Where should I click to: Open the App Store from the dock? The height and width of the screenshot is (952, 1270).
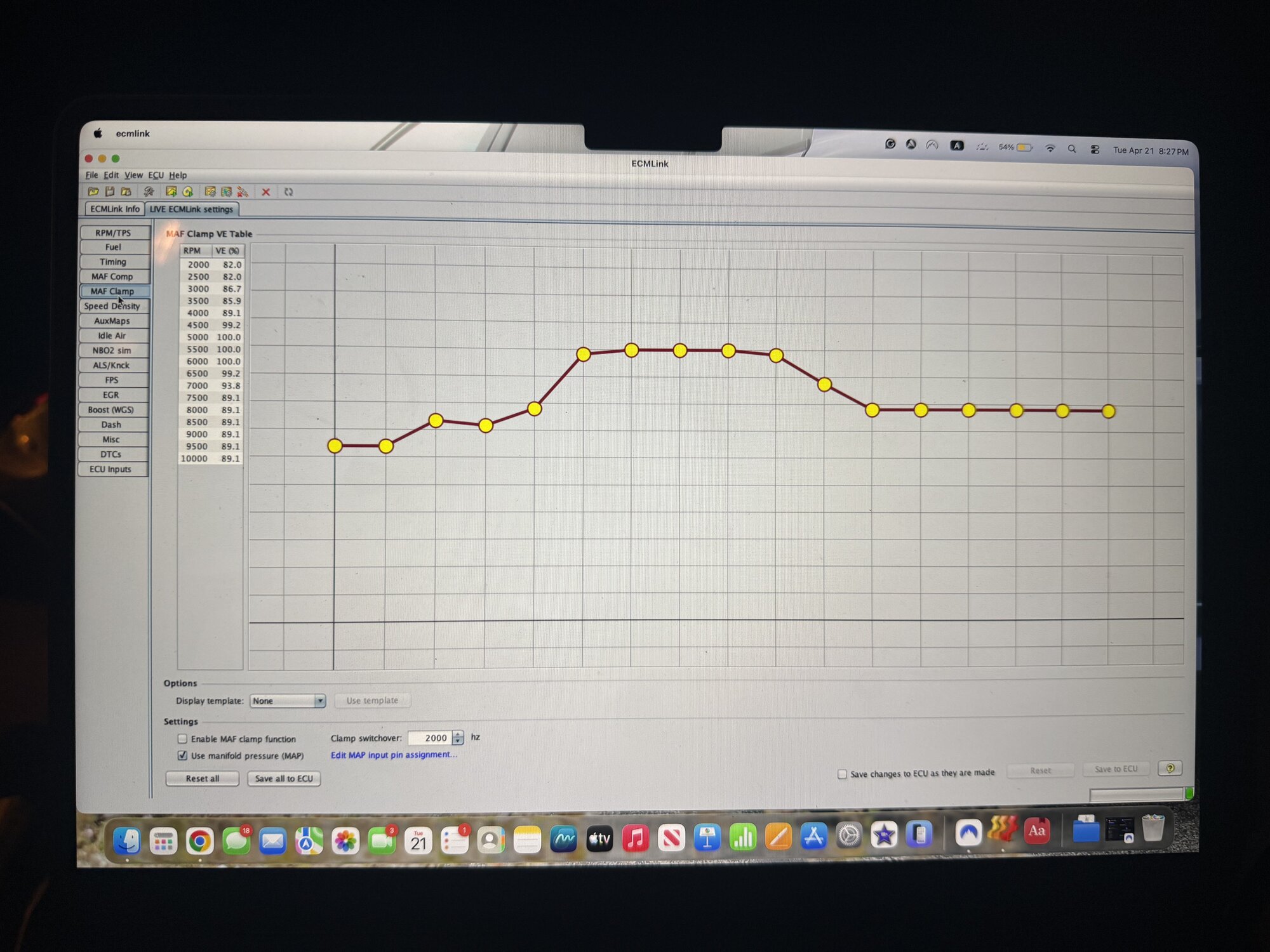coord(813,836)
